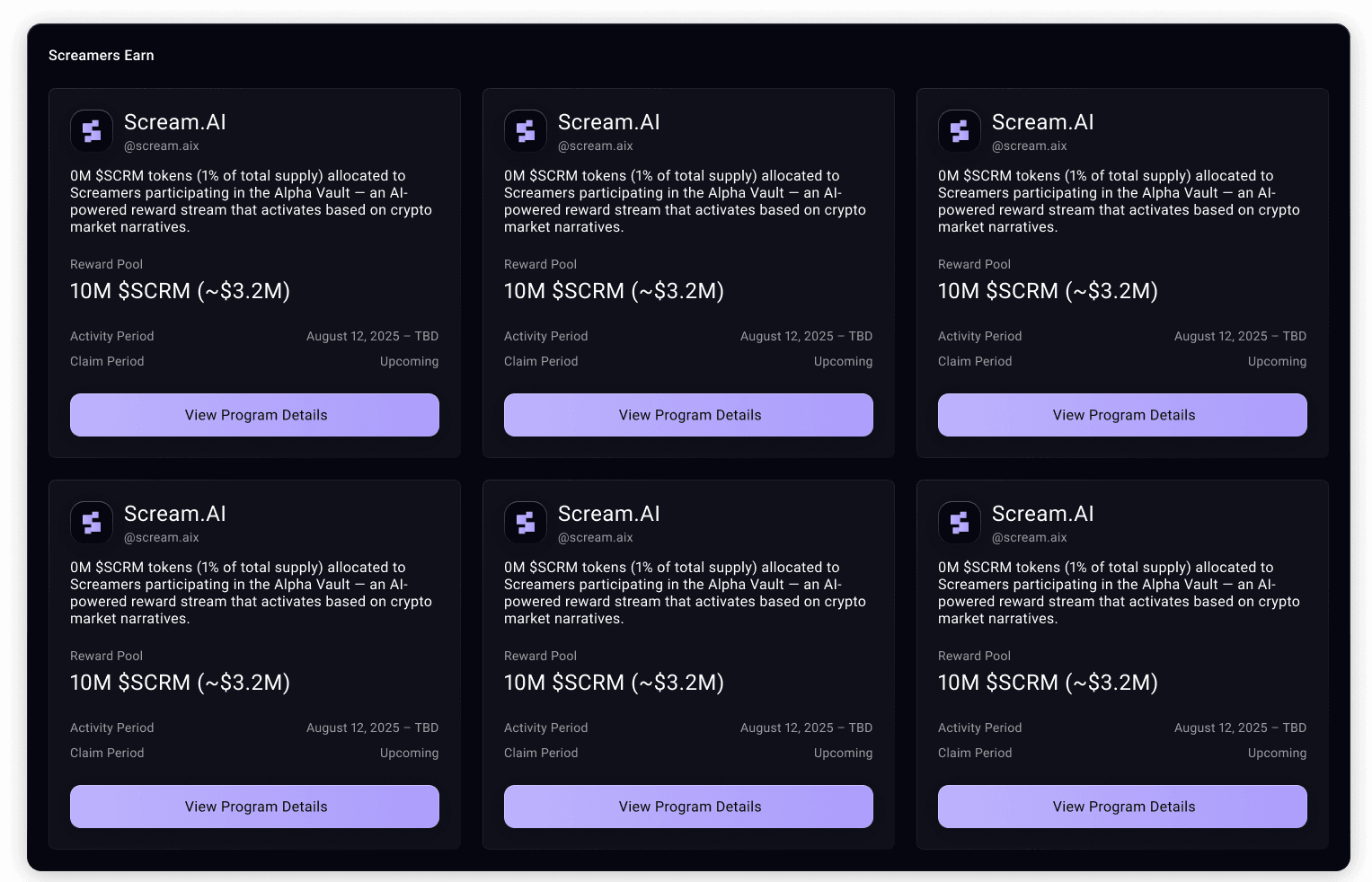Click the Scream.AI logo icon in the top-right card
Viewport: 1372px width, 882px height.
tap(960, 131)
